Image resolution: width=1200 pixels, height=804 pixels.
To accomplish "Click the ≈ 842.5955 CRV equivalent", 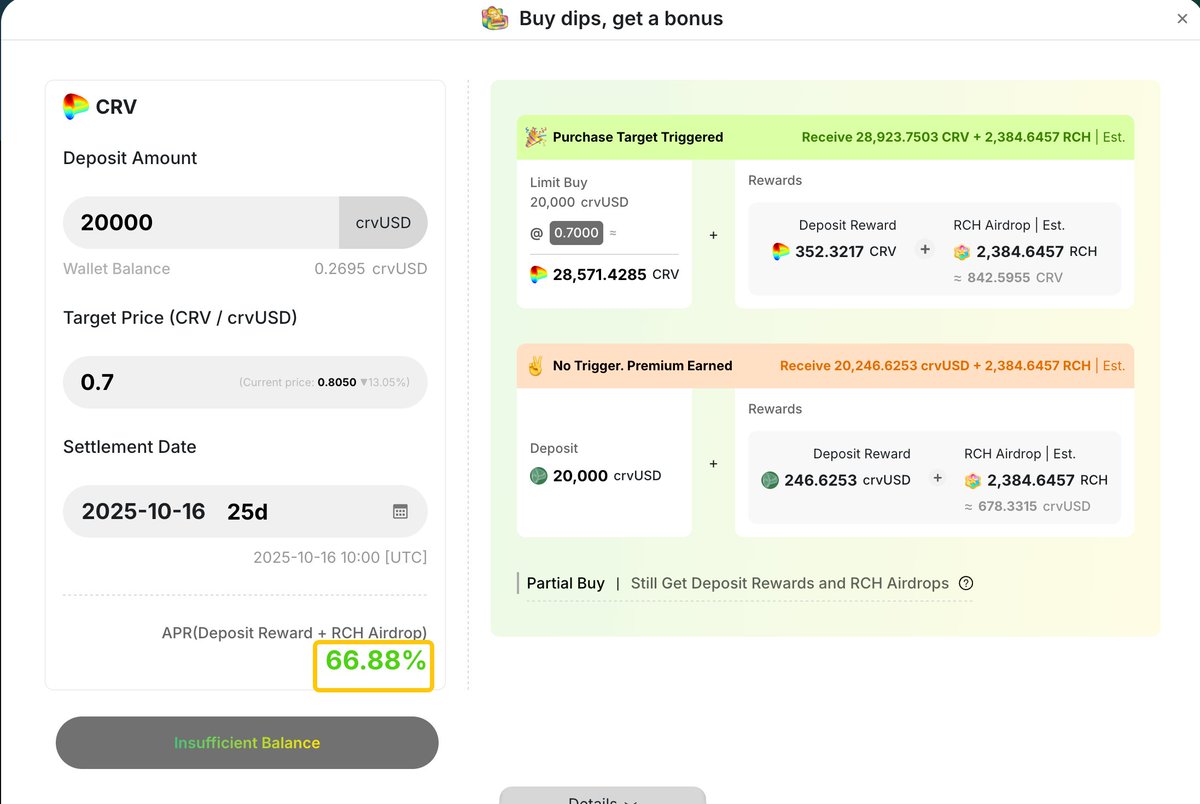I will point(1008,278).
